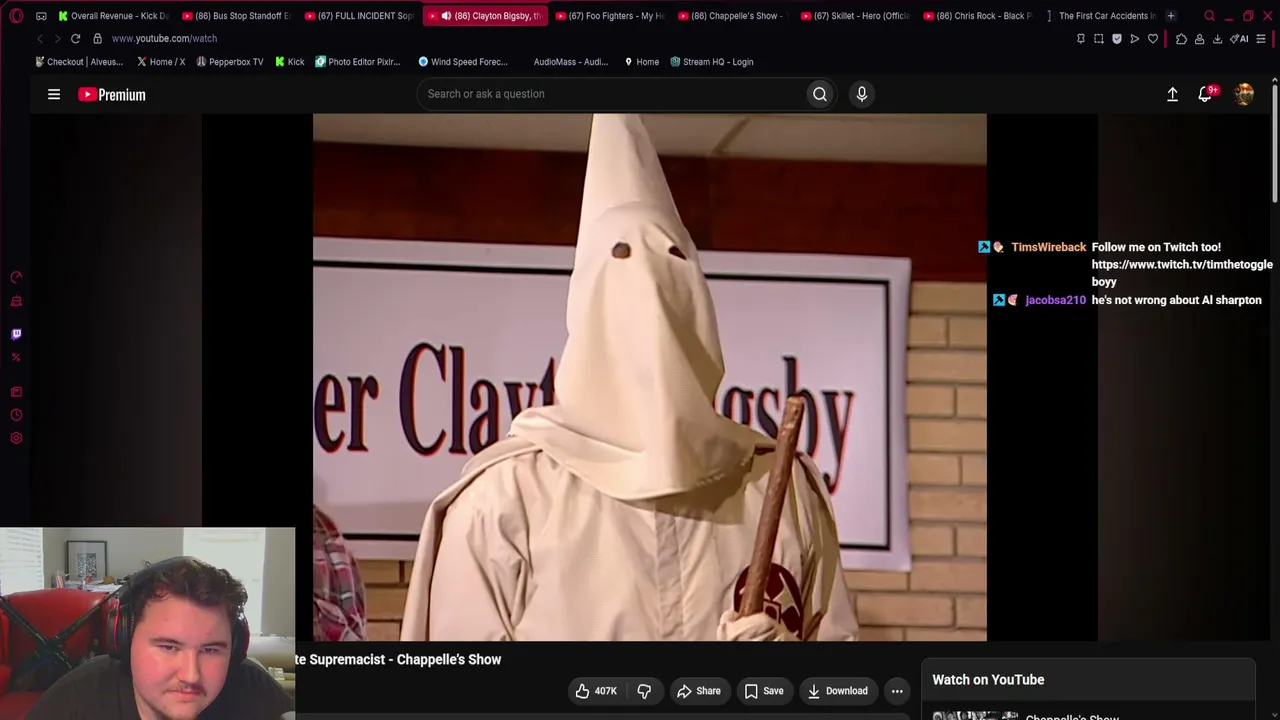
Task: Open Kick bookmark
Action: (290, 62)
